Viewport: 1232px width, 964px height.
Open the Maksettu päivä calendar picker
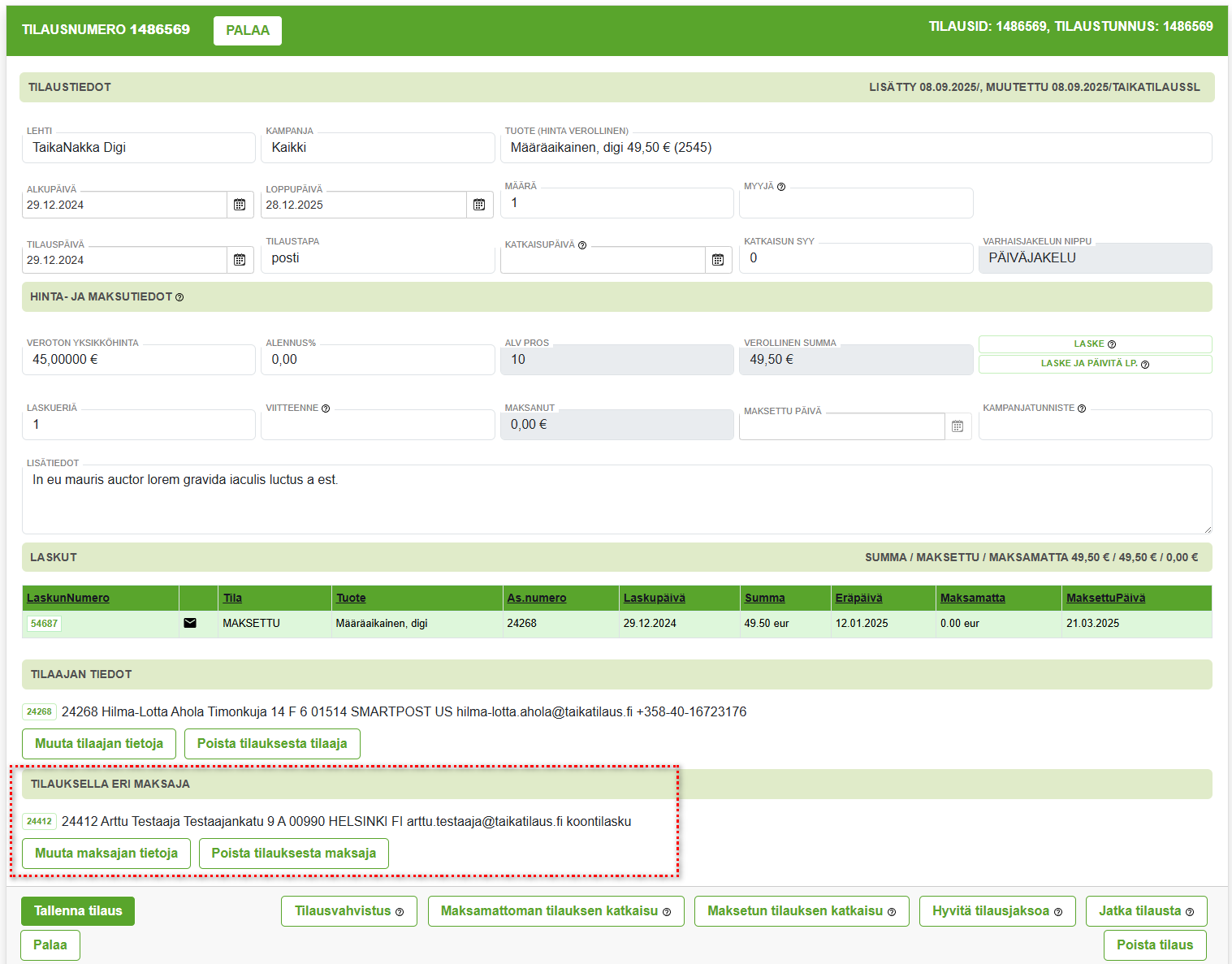(958, 426)
